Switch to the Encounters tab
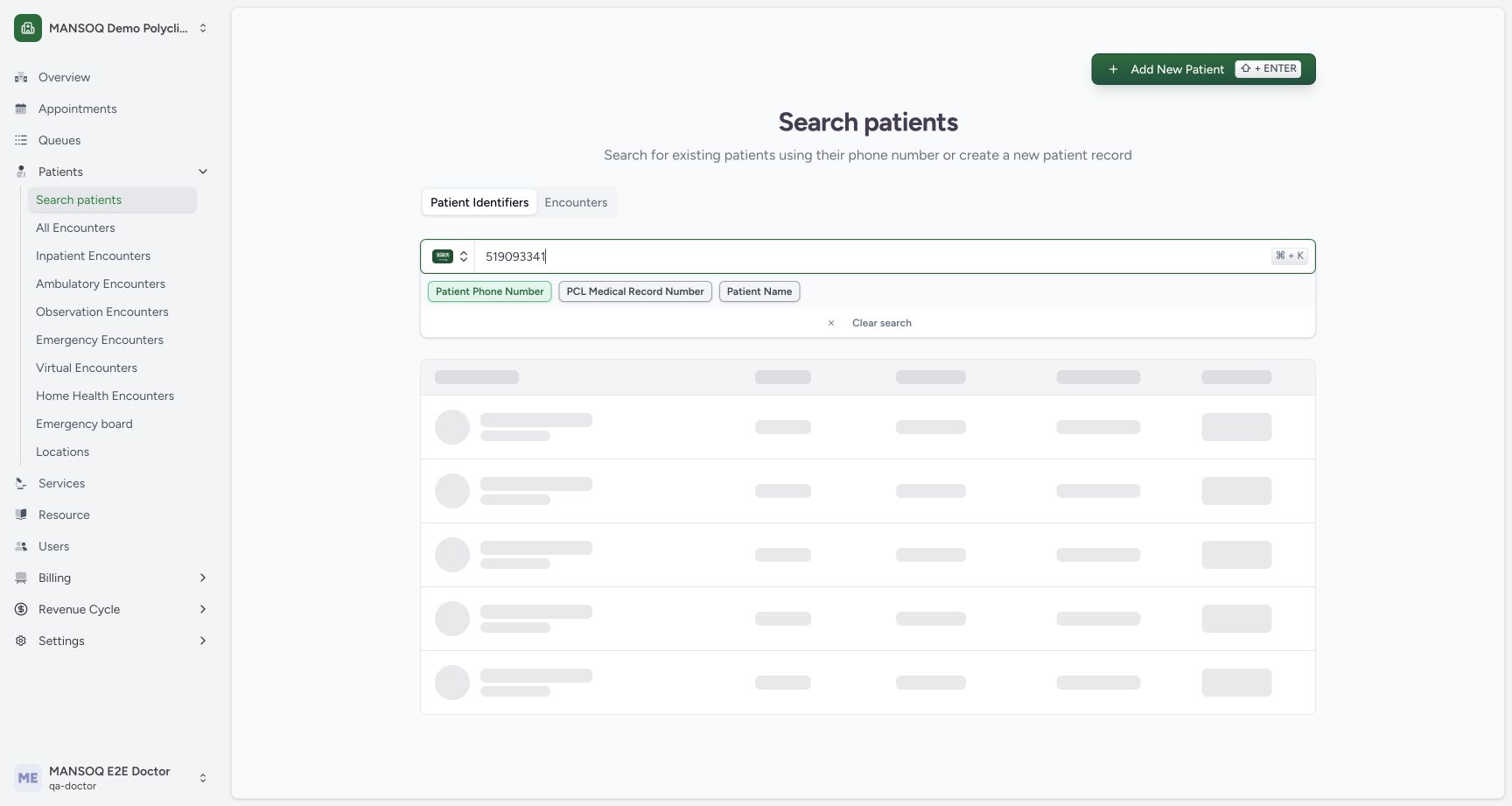 (576, 202)
